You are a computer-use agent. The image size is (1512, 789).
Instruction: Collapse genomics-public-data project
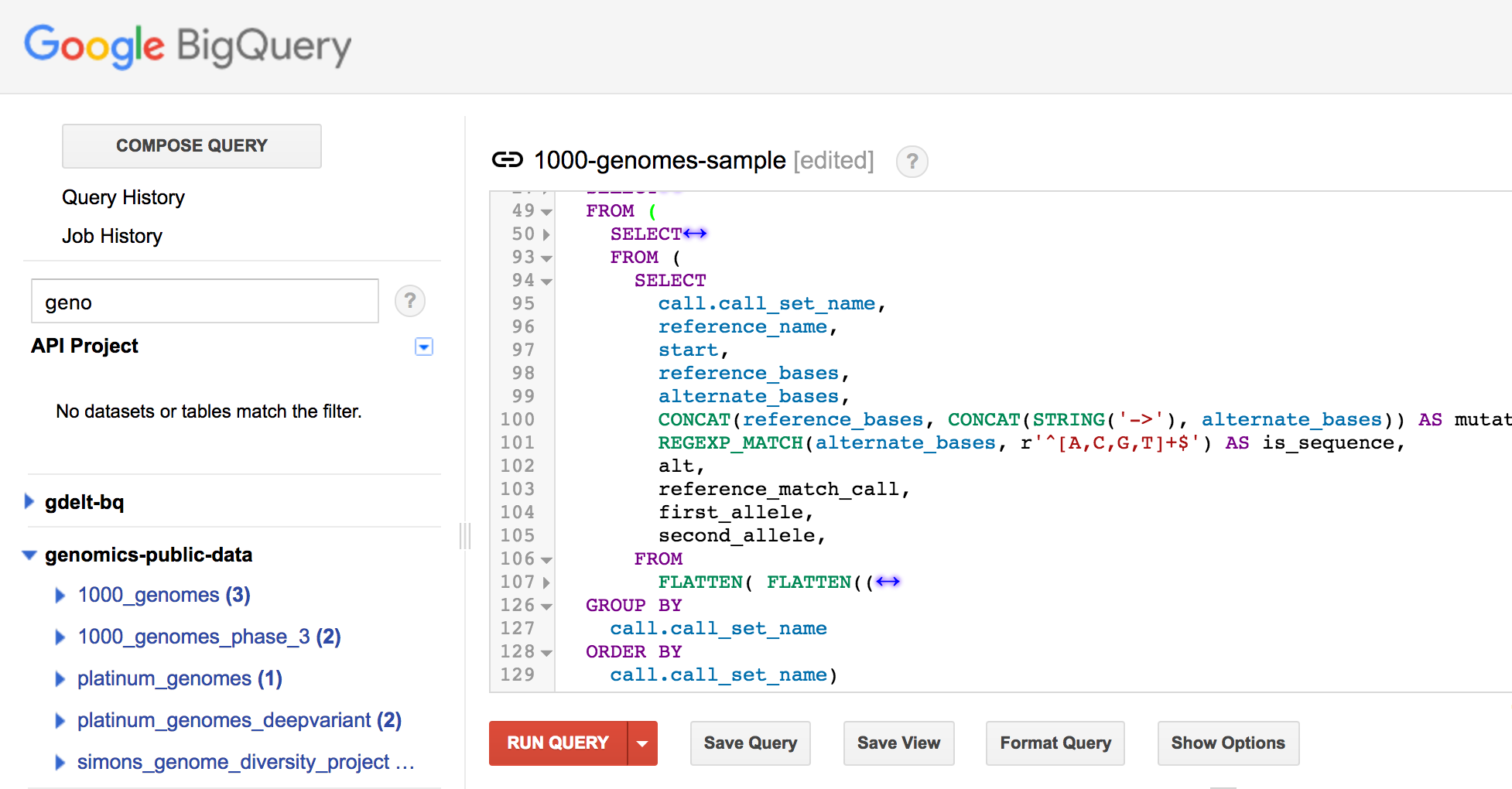30,555
